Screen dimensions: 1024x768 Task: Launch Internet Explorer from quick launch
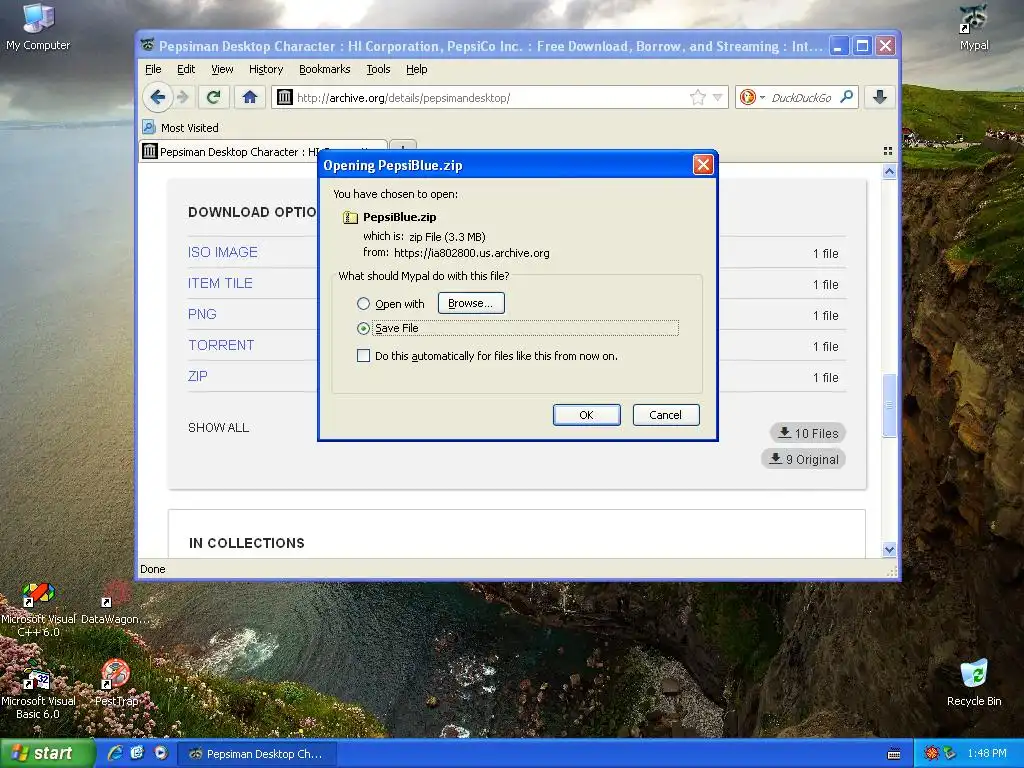click(x=115, y=753)
